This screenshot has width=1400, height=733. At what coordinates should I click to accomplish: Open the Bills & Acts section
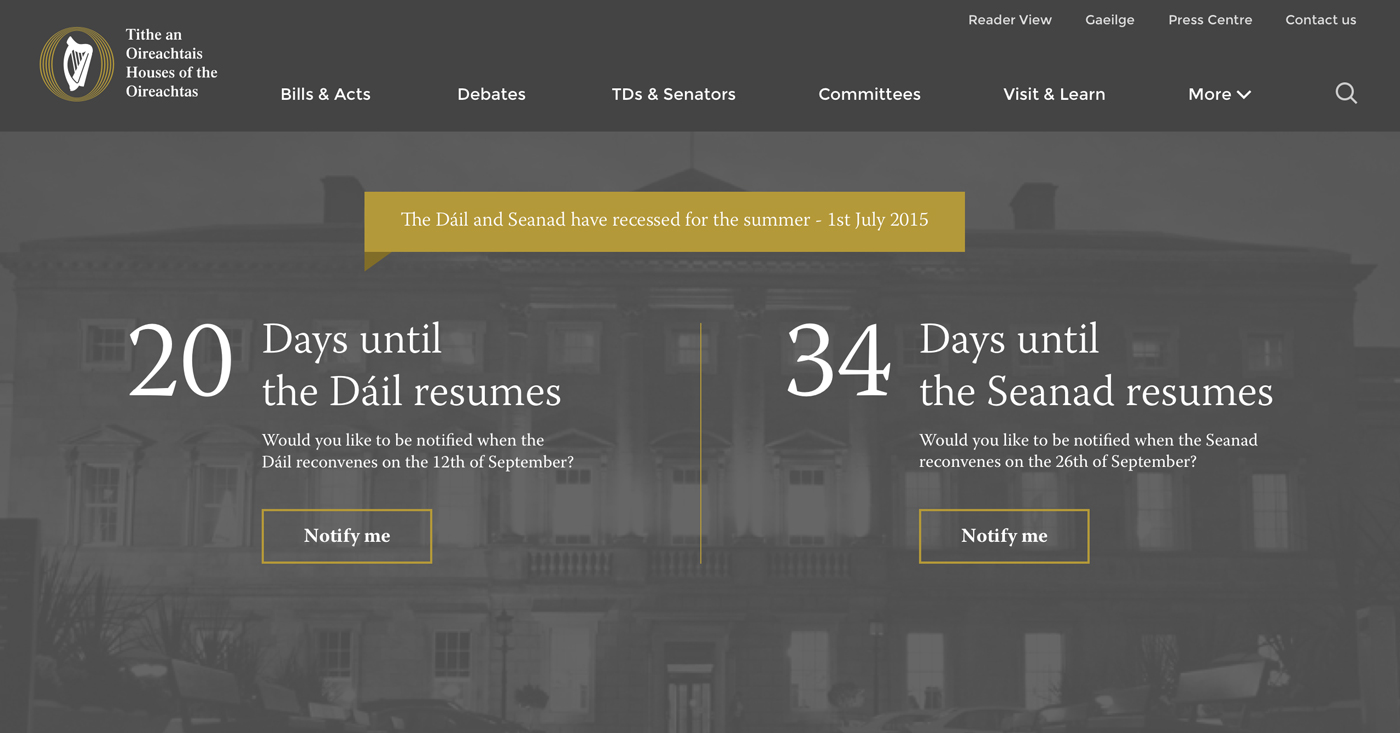[325, 94]
